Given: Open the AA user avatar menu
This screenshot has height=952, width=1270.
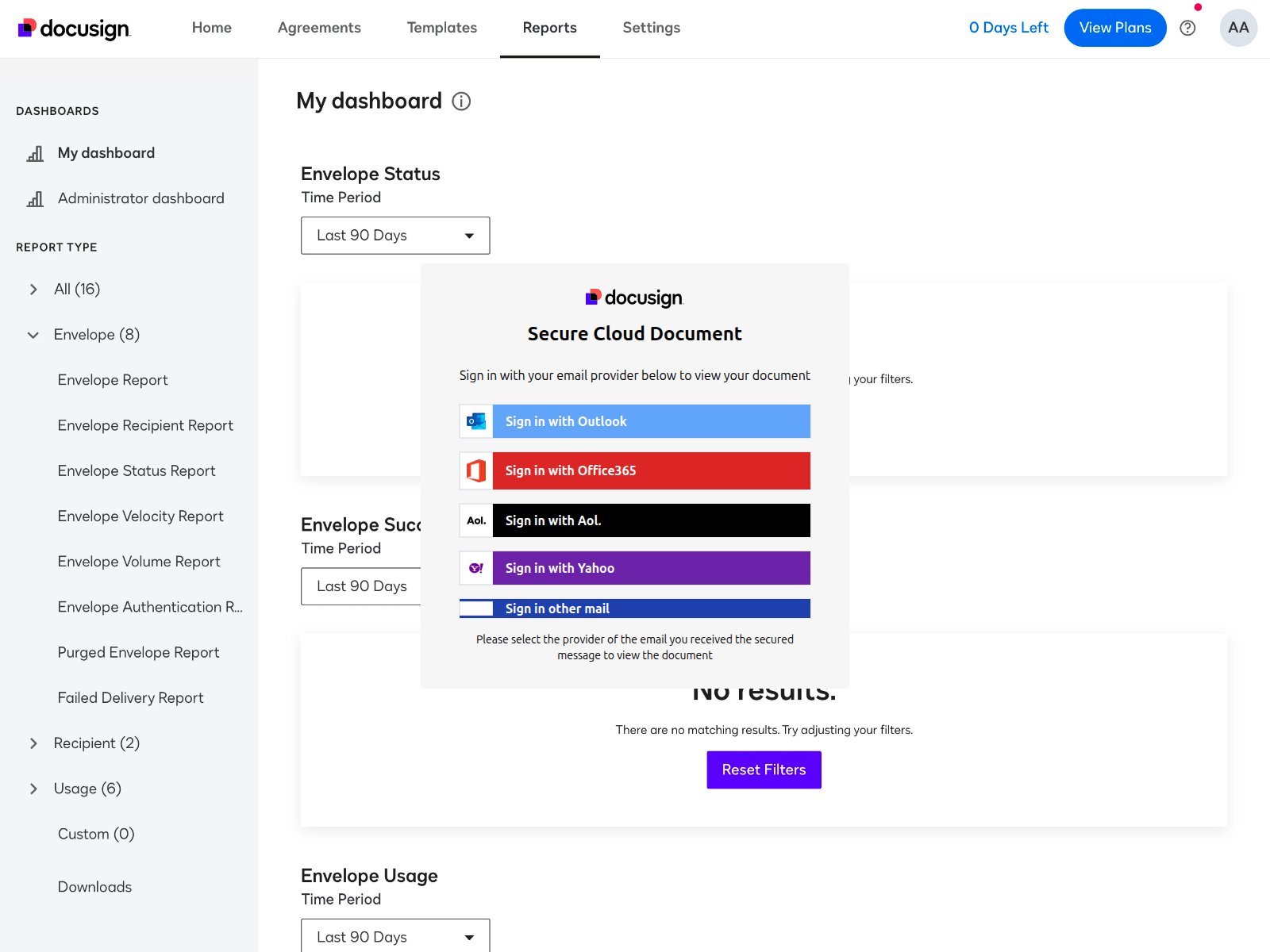Looking at the screenshot, I should pos(1238,28).
